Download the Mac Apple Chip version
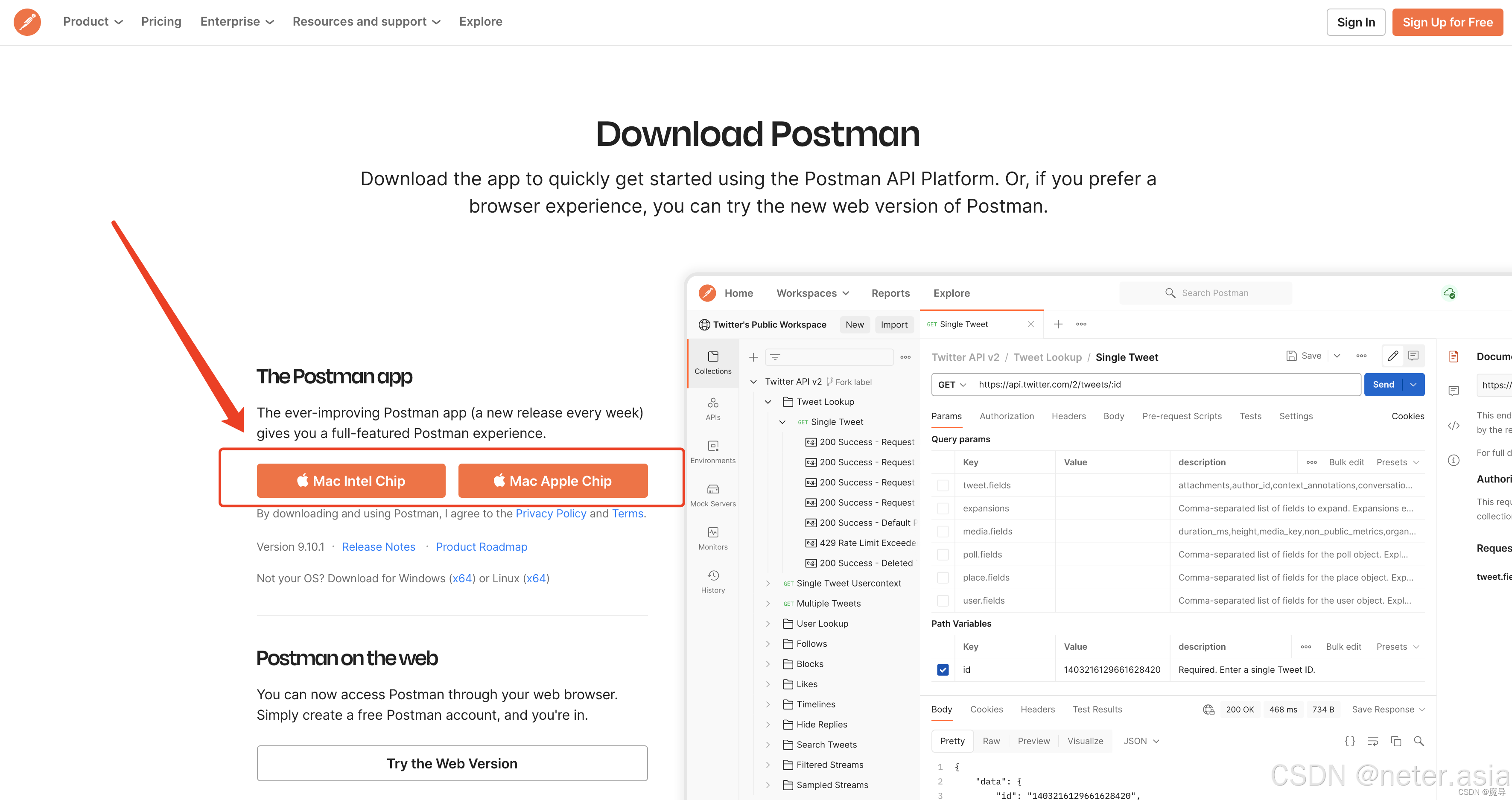The width and height of the screenshot is (1512, 800). 552,481
